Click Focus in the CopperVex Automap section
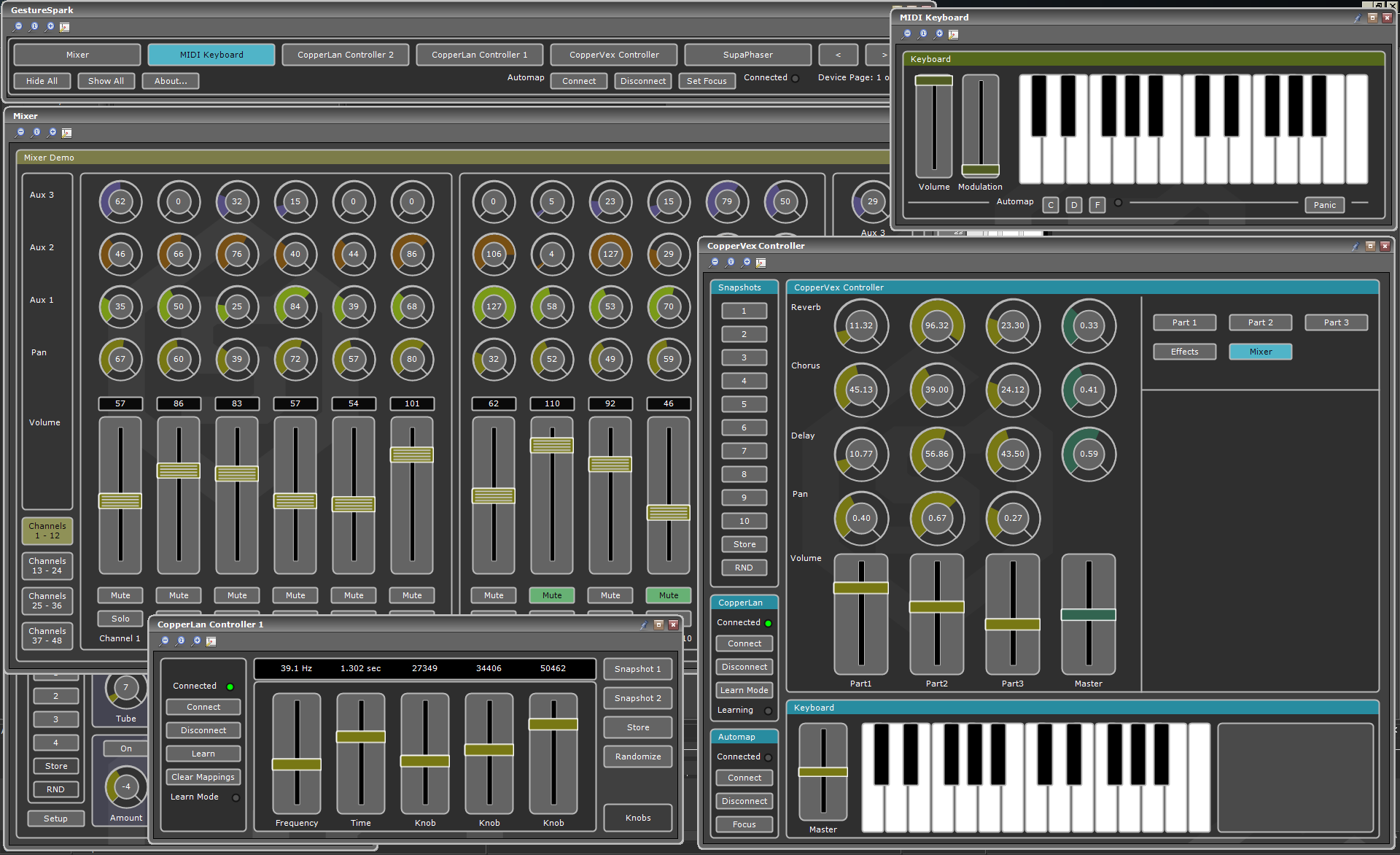 [x=744, y=824]
